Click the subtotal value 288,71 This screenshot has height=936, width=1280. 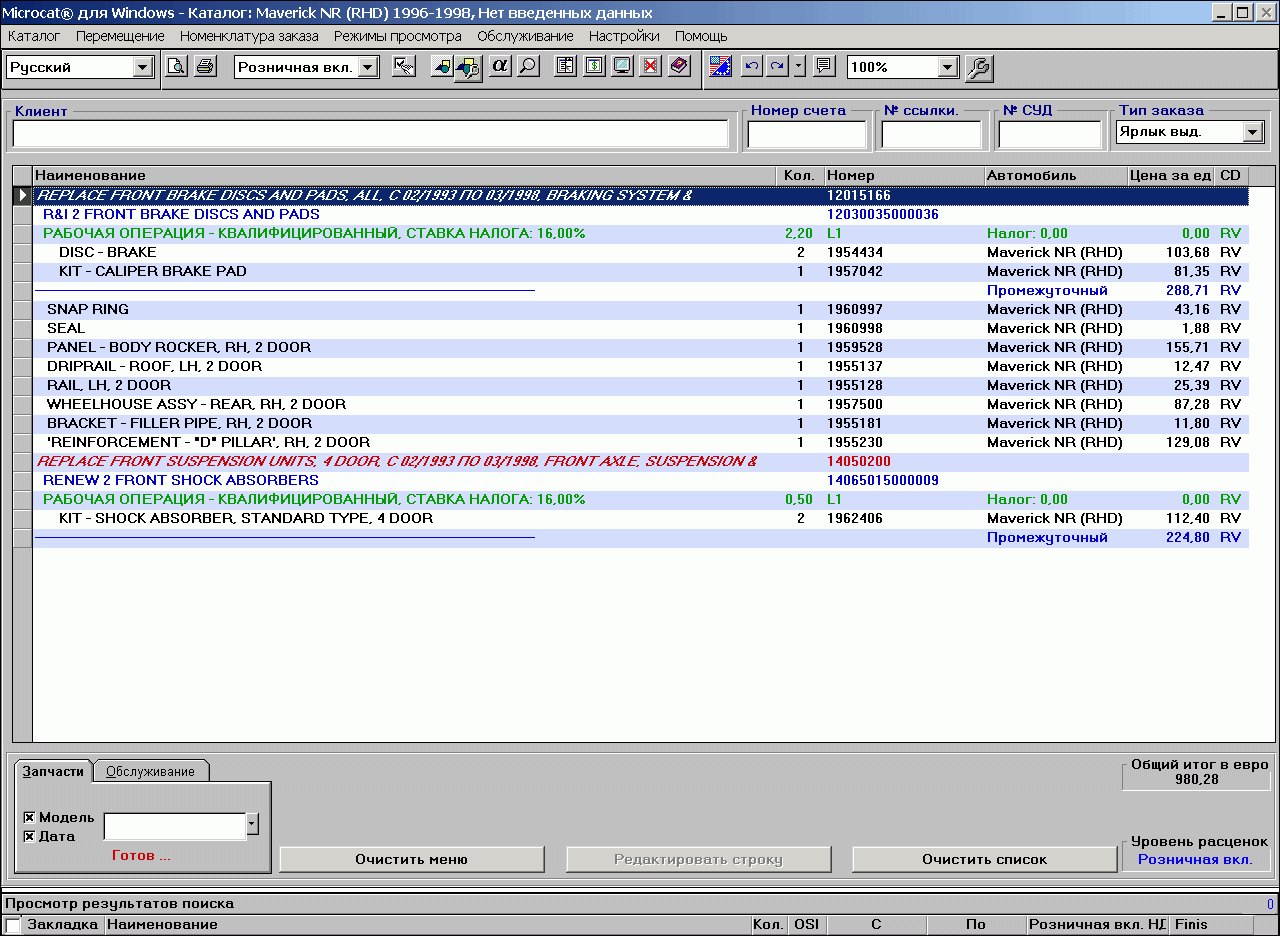(x=1188, y=290)
